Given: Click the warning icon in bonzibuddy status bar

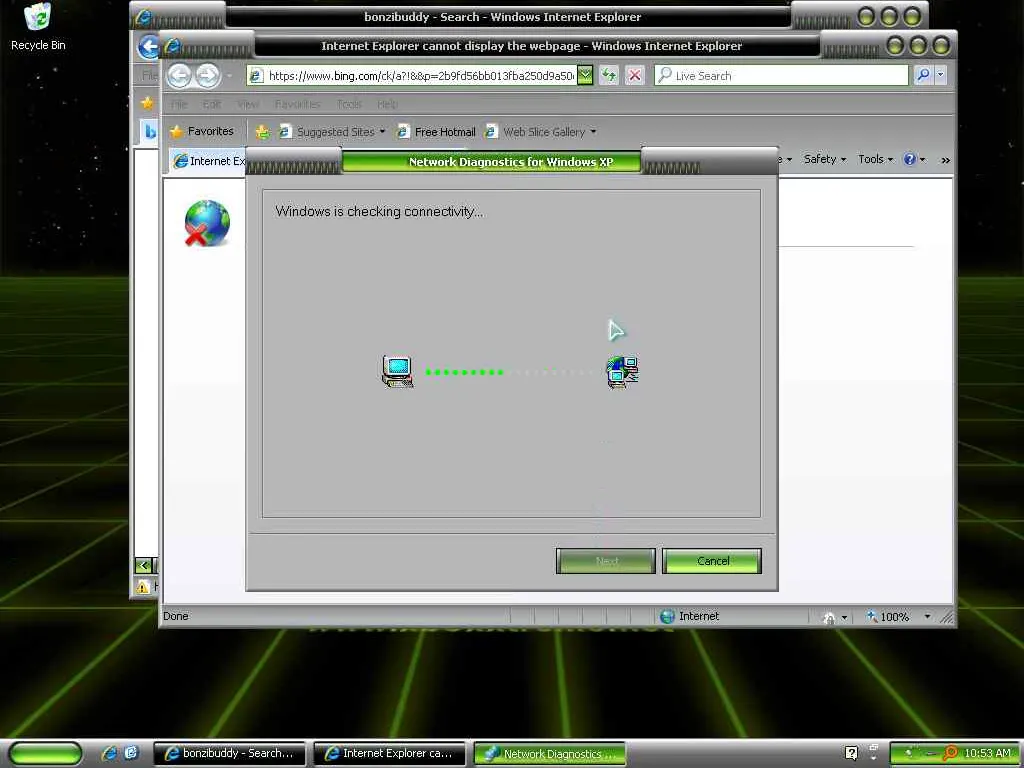Looking at the screenshot, I should tap(142, 586).
